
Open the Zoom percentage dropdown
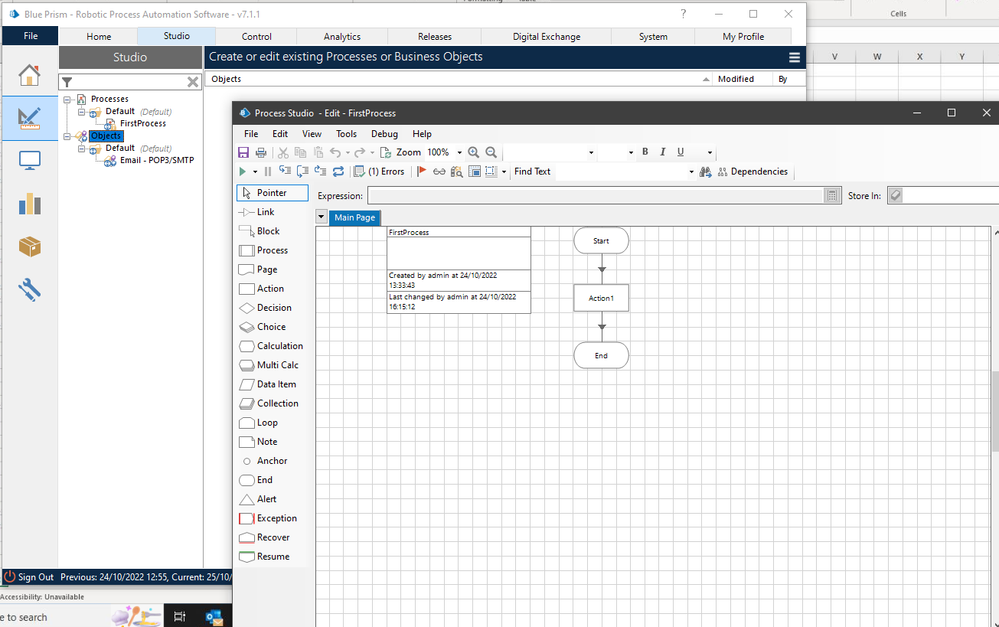[x=459, y=153]
